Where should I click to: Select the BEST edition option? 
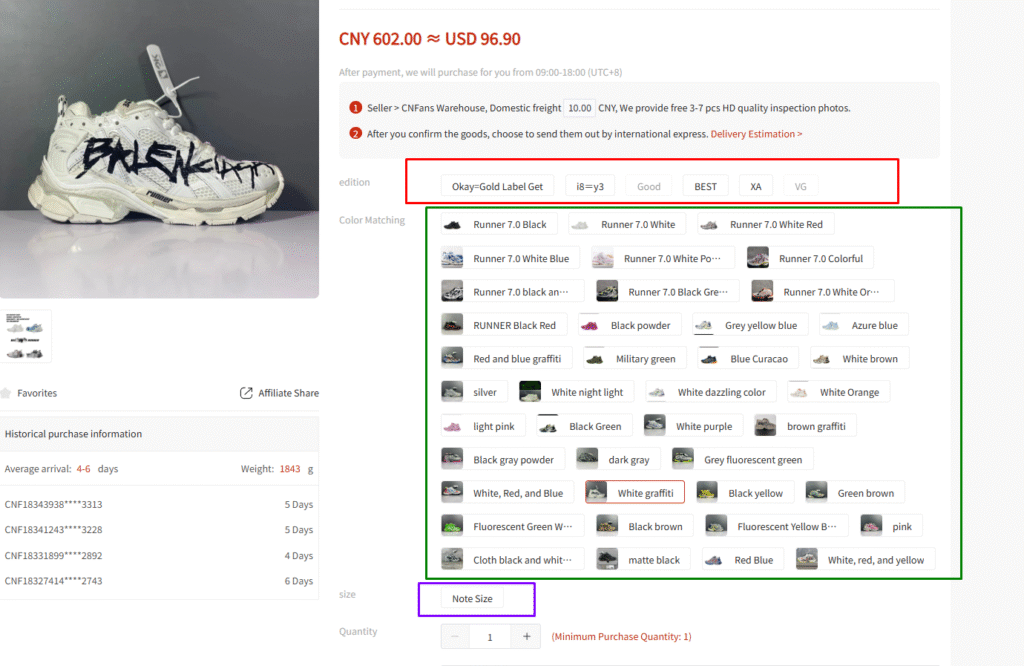pos(705,186)
